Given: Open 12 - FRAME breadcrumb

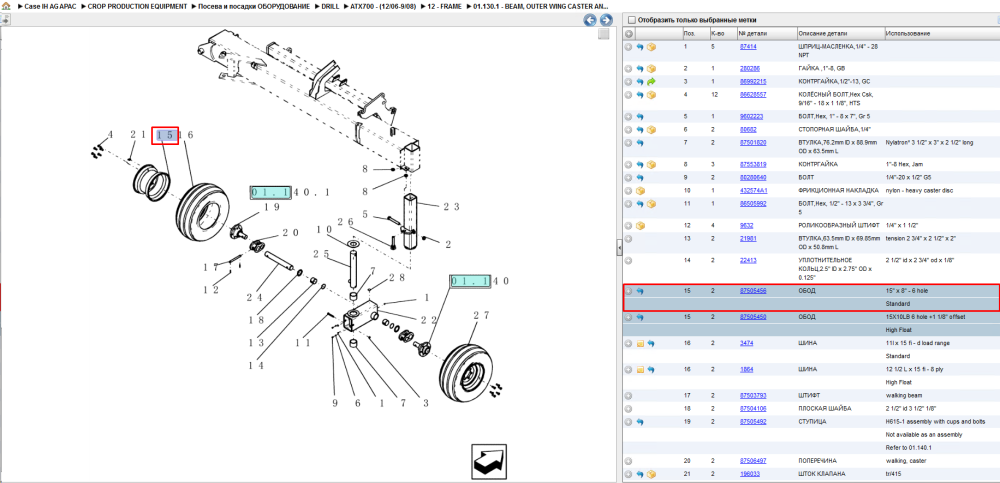Looking at the screenshot, I should (x=445, y=6).
